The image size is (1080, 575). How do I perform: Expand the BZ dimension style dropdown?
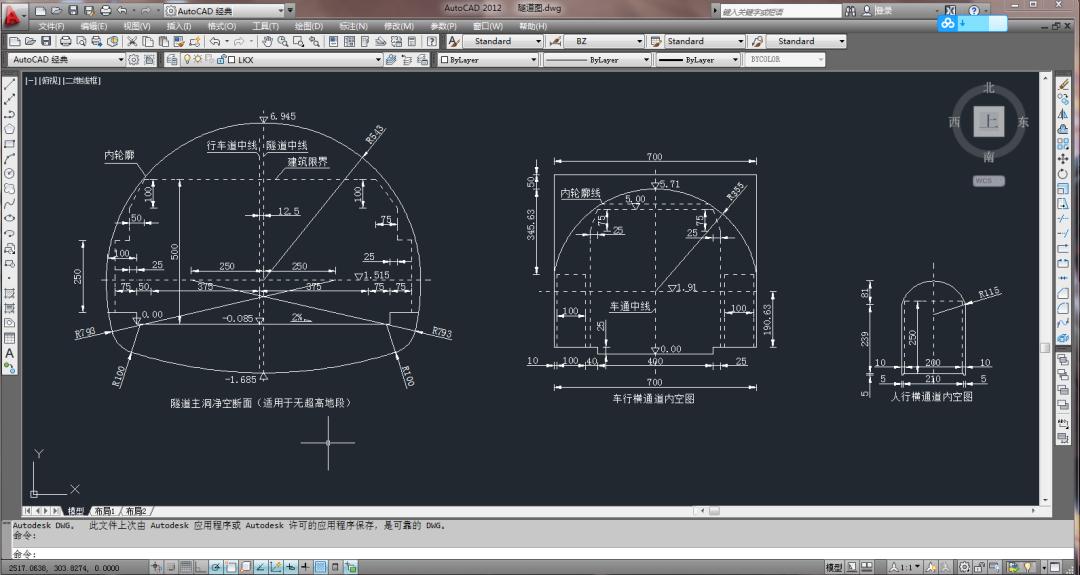click(x=638, y=42)
